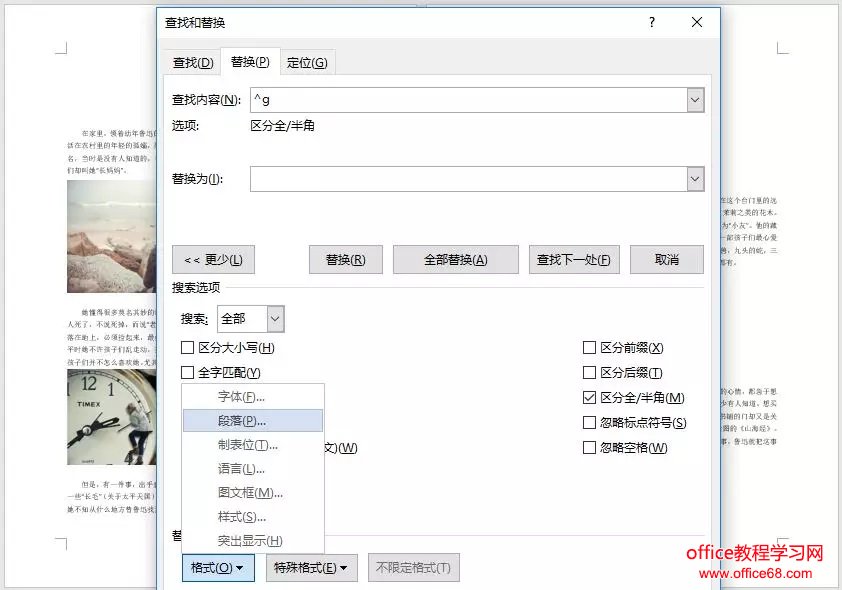Choose 突出显示(H) from the format menu

[253, 541]
